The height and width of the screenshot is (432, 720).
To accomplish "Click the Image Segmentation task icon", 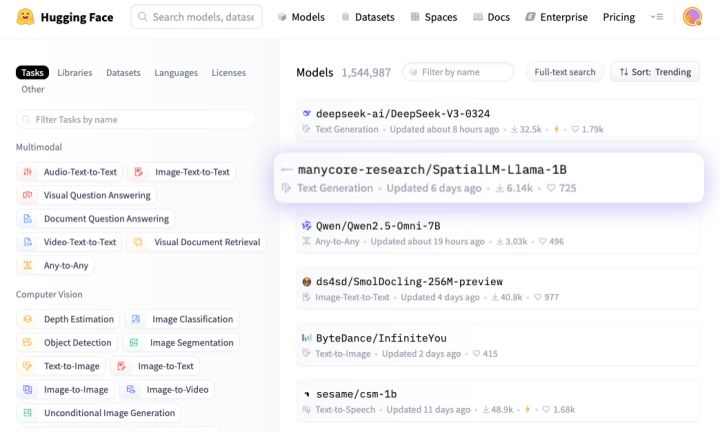I will (x=134, y=342).
